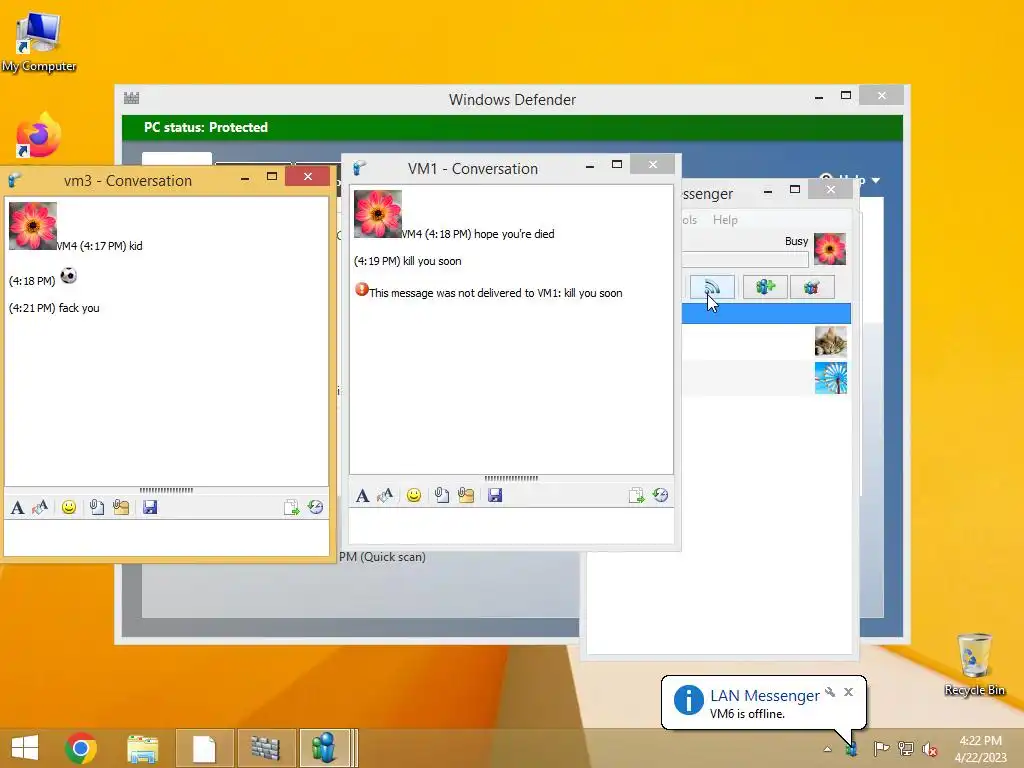Click the flower avatar in LAN Messenger main window
The image size is (1024, 768).
[830, 249]
